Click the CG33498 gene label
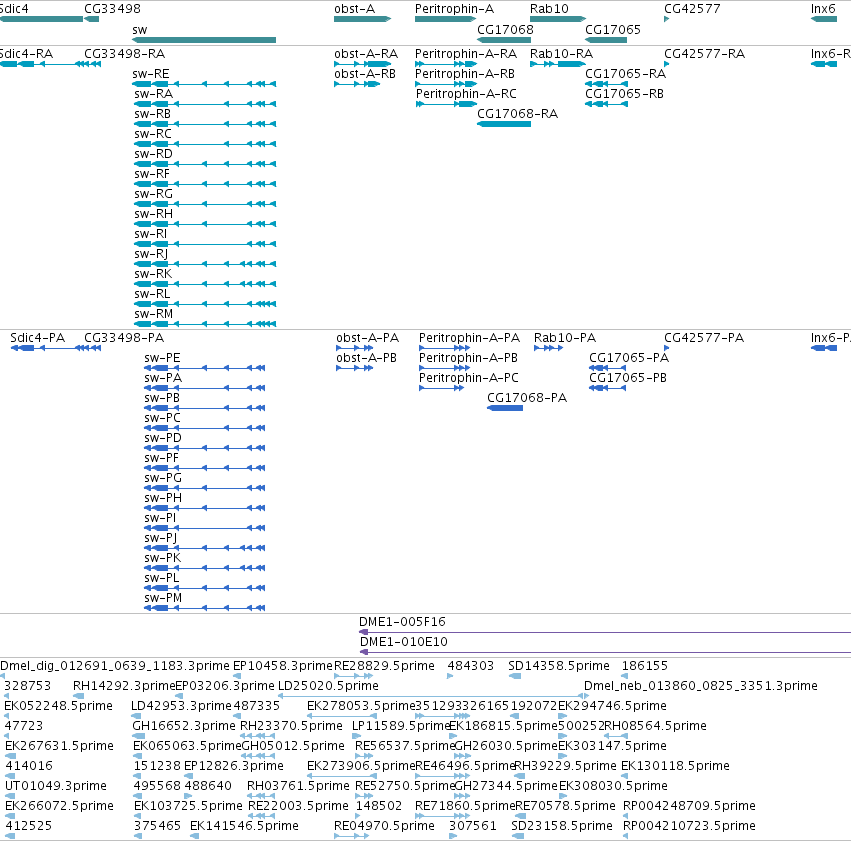 coord(112,9)
